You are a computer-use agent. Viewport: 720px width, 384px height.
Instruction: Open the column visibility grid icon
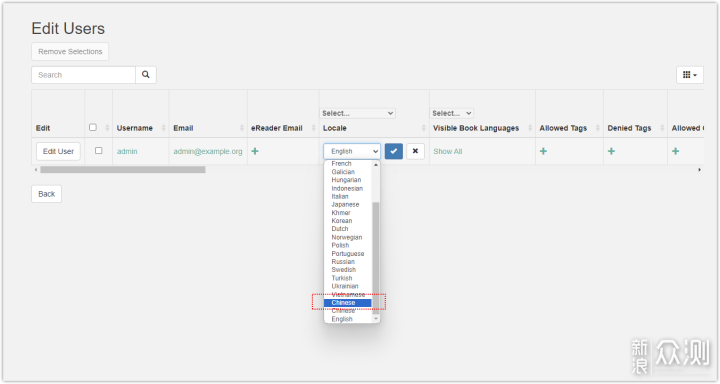point(690,75)
